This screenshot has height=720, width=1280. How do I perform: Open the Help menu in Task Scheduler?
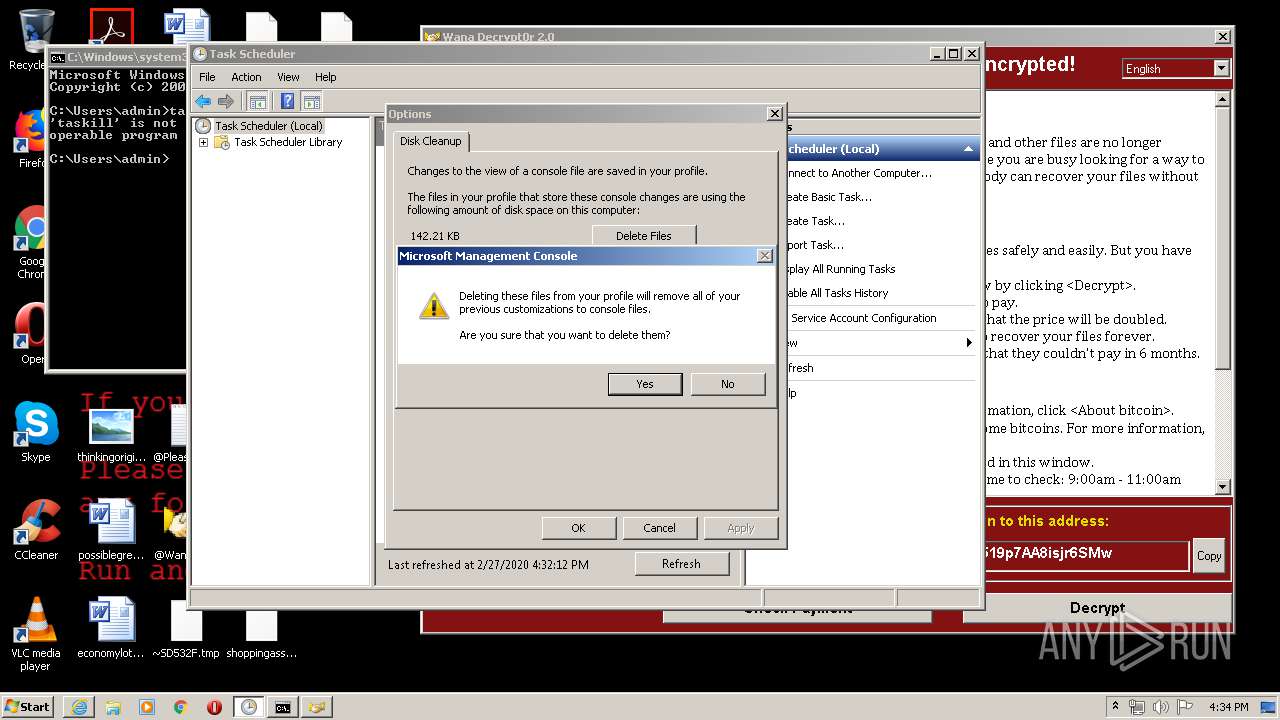326,77
